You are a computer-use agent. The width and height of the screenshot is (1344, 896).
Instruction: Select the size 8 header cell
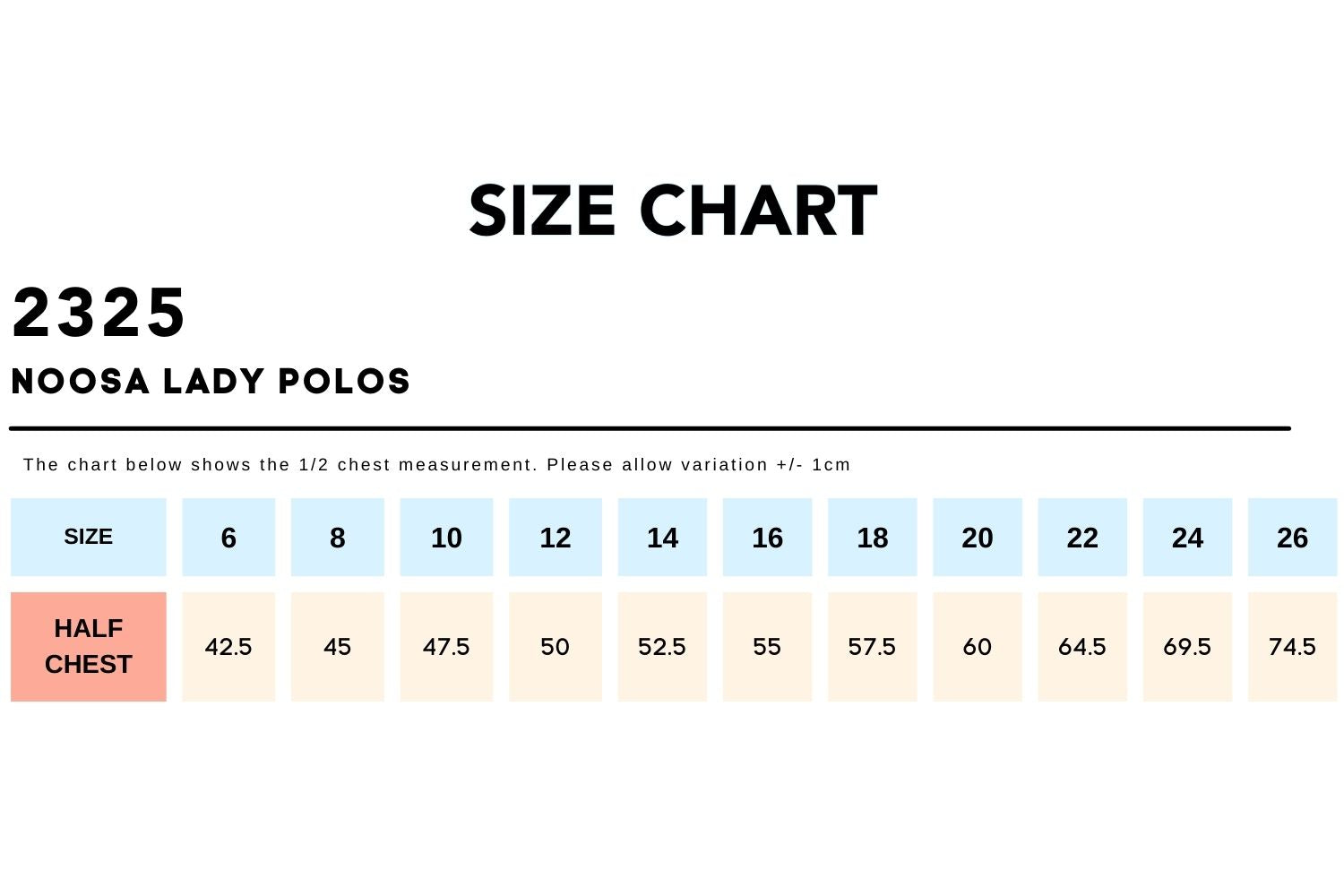click(x=337, y=538)
